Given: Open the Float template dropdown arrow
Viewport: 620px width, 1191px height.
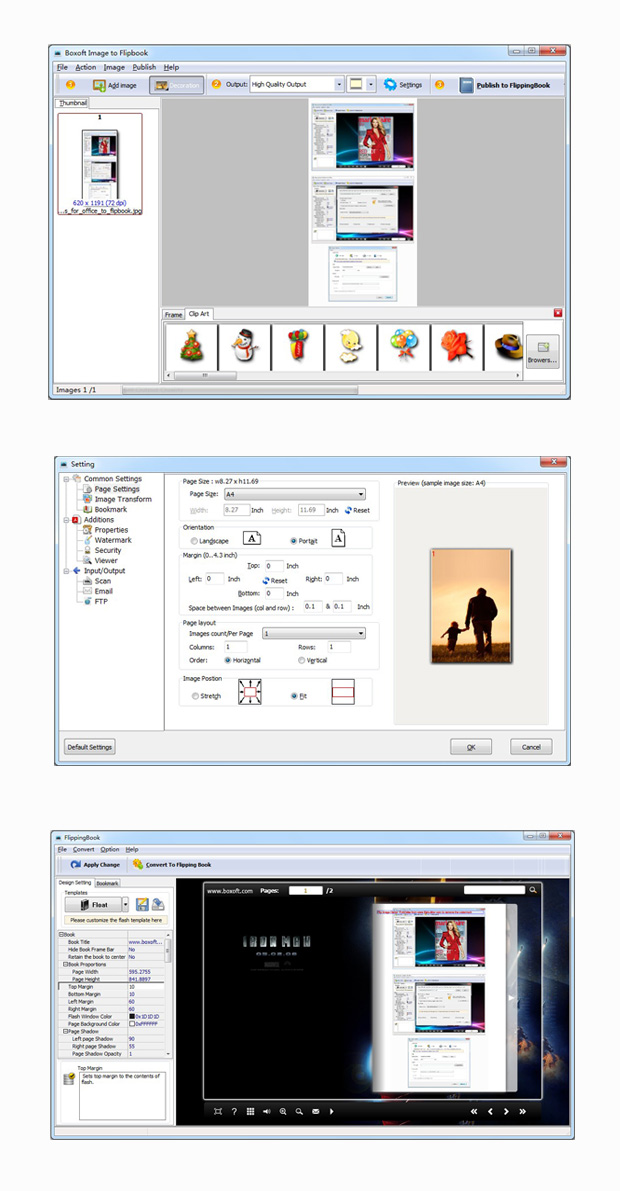Looking at the screenshot, I should coord(125,905).
